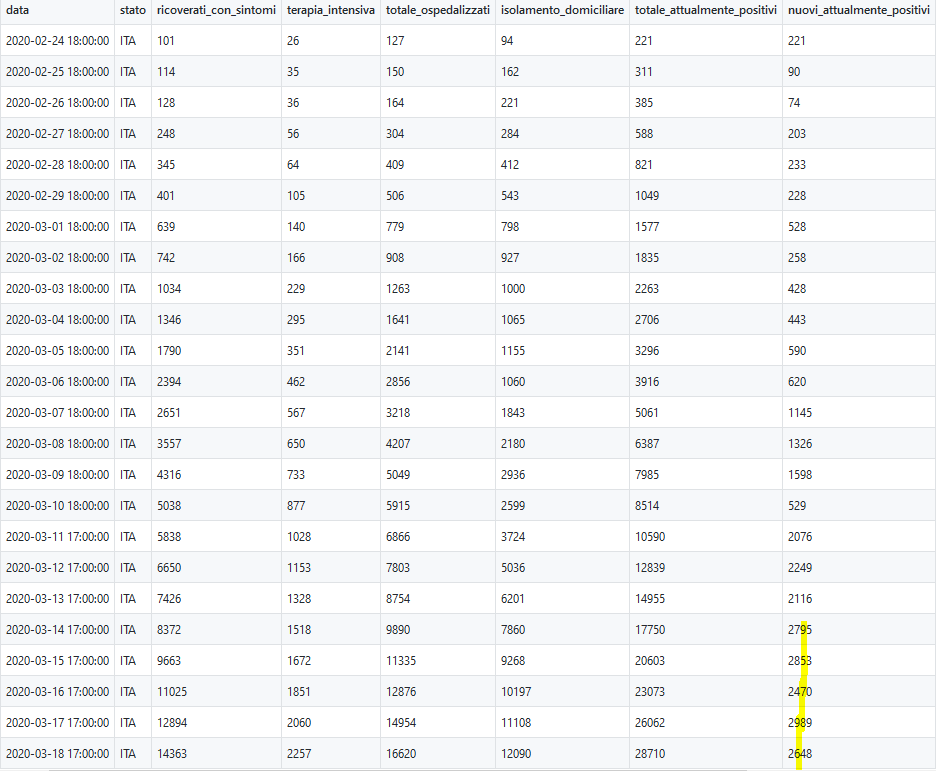Image resolution: width=936 pixels, height=771 pixels.
Task: Click isolamento domiciliare value 1843
Action: [513, 413]
